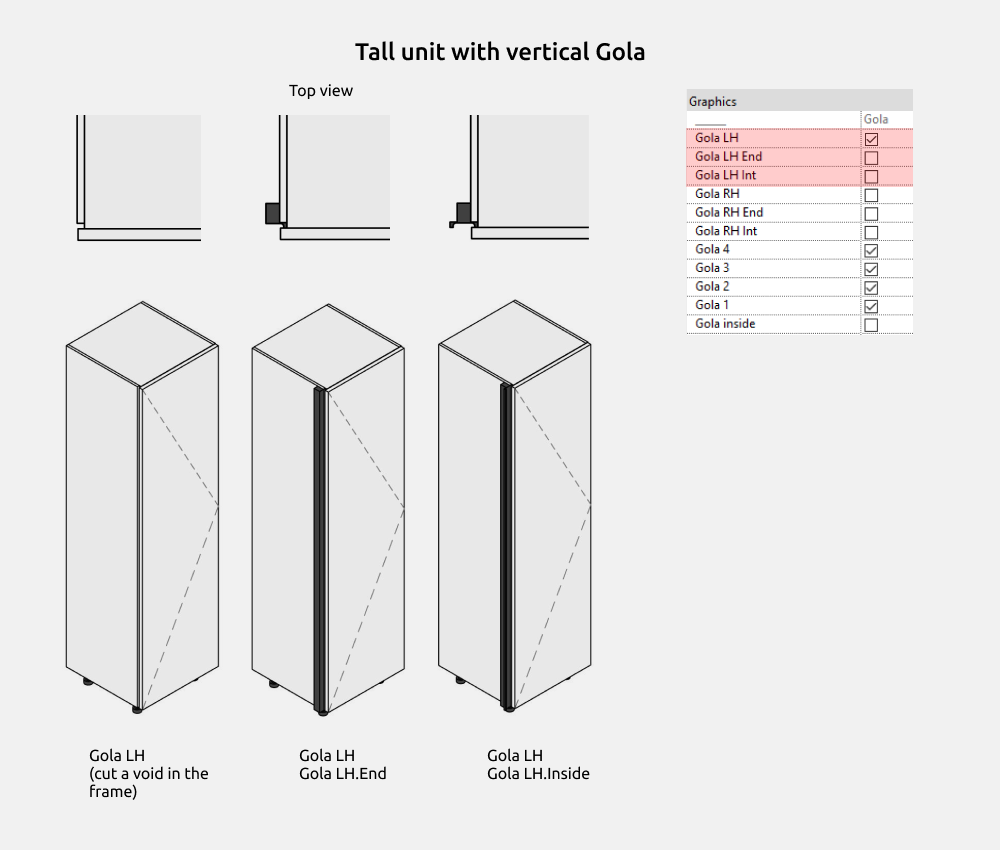
Task: Enable the Gola RH checkbox
Action: pos(871,195)
